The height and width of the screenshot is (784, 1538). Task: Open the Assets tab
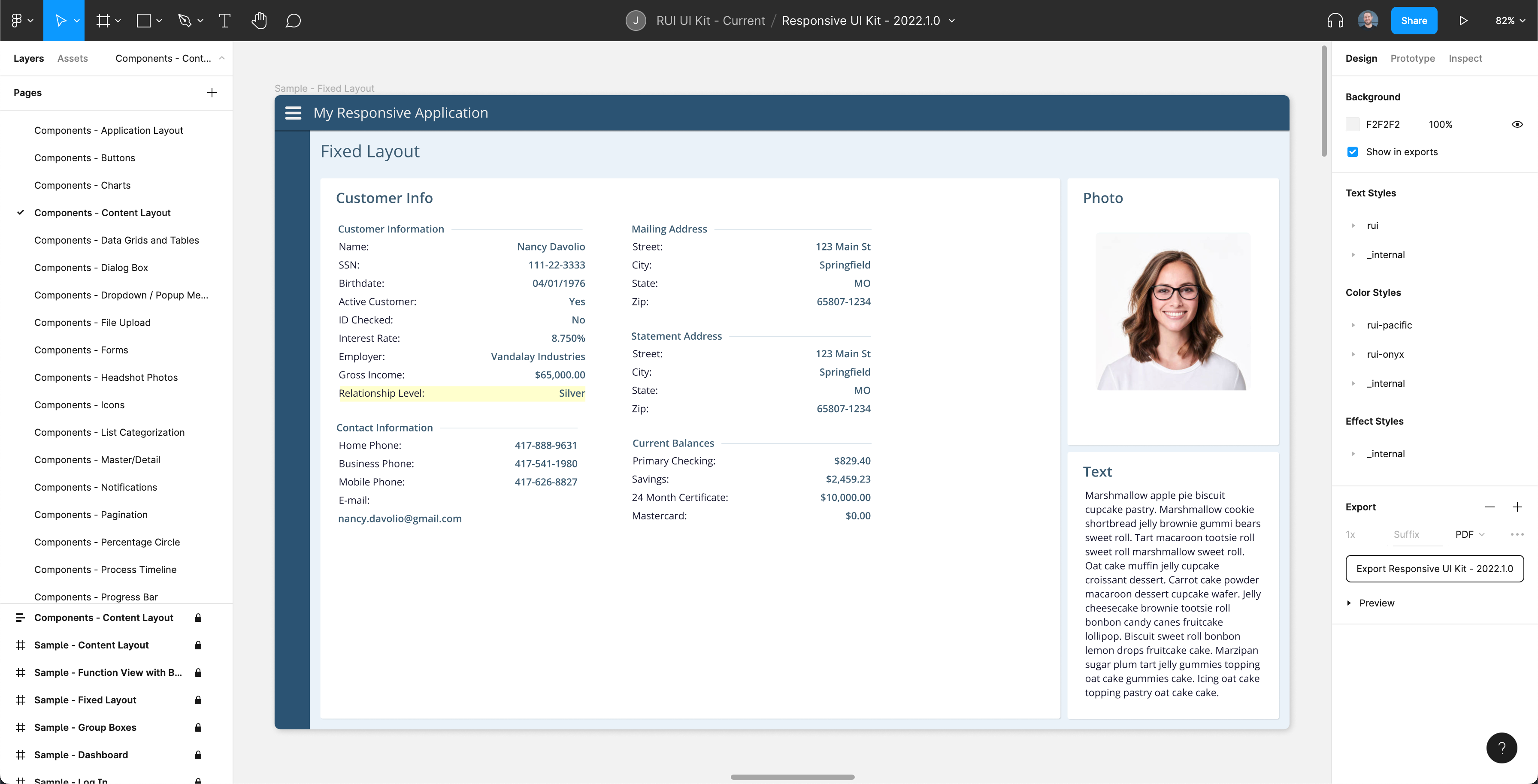pyautogui.click(x=72, y=58)
